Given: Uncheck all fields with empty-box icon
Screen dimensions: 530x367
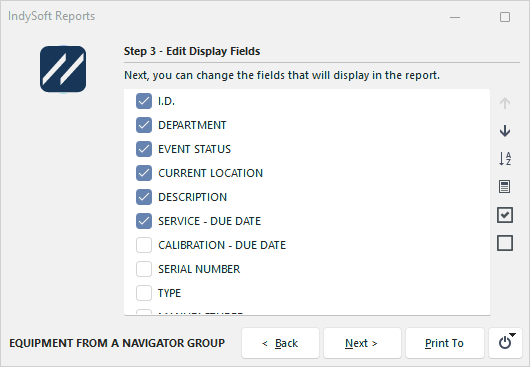Looking at the screenshot, I should [x=505, y=243].
